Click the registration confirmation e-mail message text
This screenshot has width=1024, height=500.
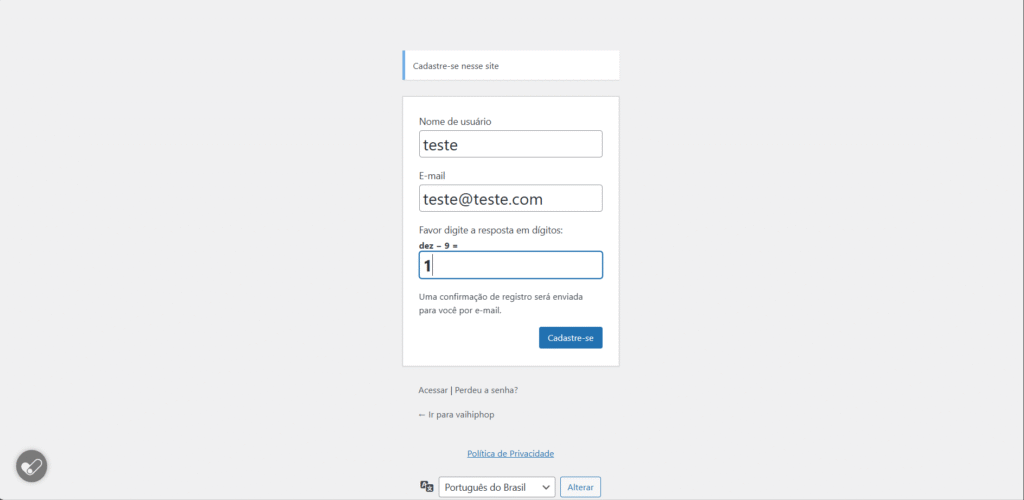490,303
